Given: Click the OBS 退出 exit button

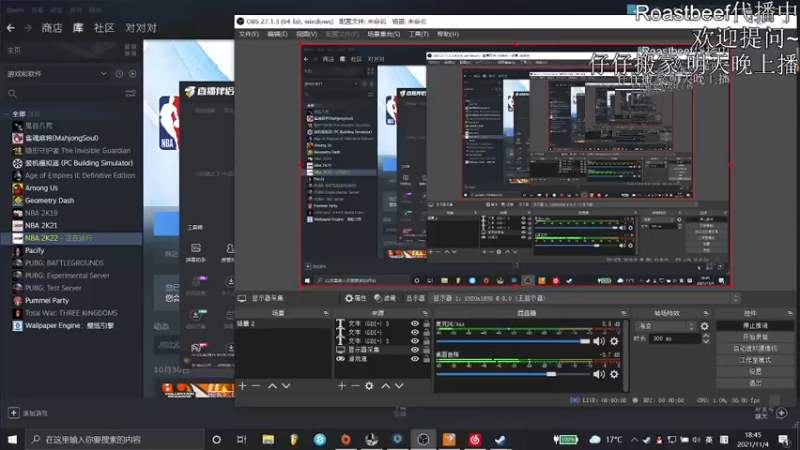Looking at the screenshot, I should (755, 383).
